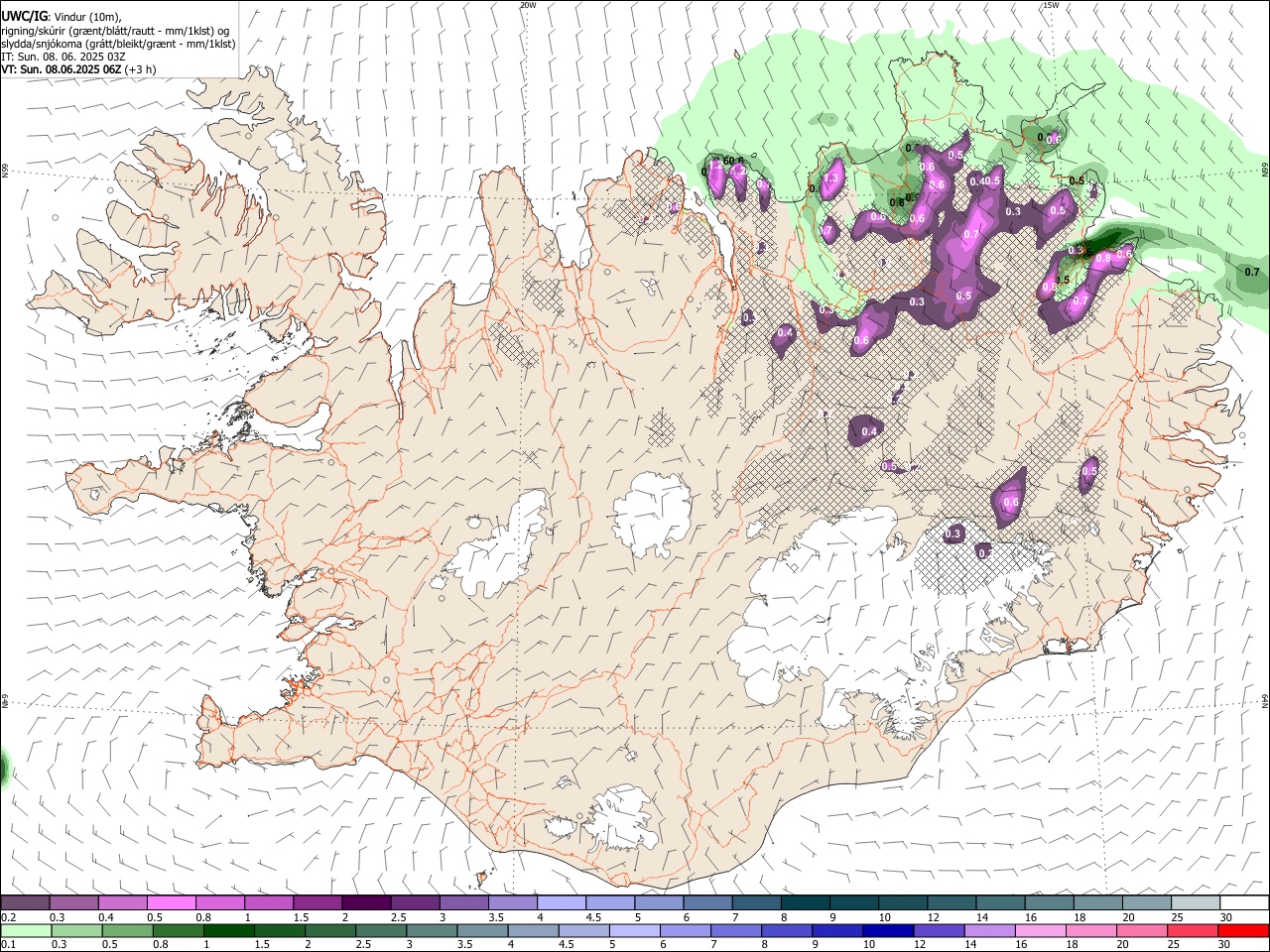The image size is (1270, 952).
Task: Pick the dark mauve 0.2 swatch in purple row
Action: (26, 903)
